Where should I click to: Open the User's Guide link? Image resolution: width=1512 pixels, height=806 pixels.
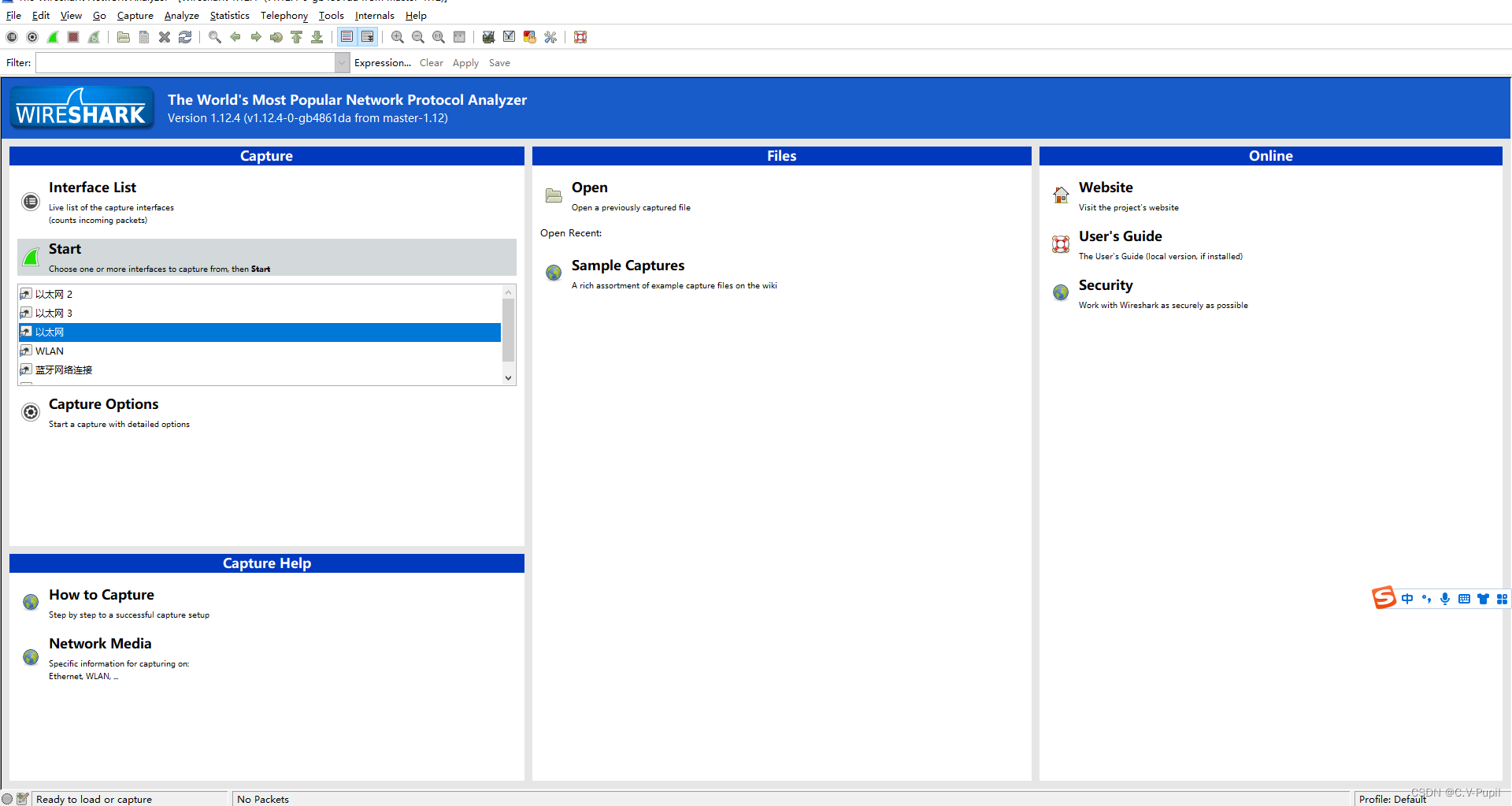point(1120,236)
